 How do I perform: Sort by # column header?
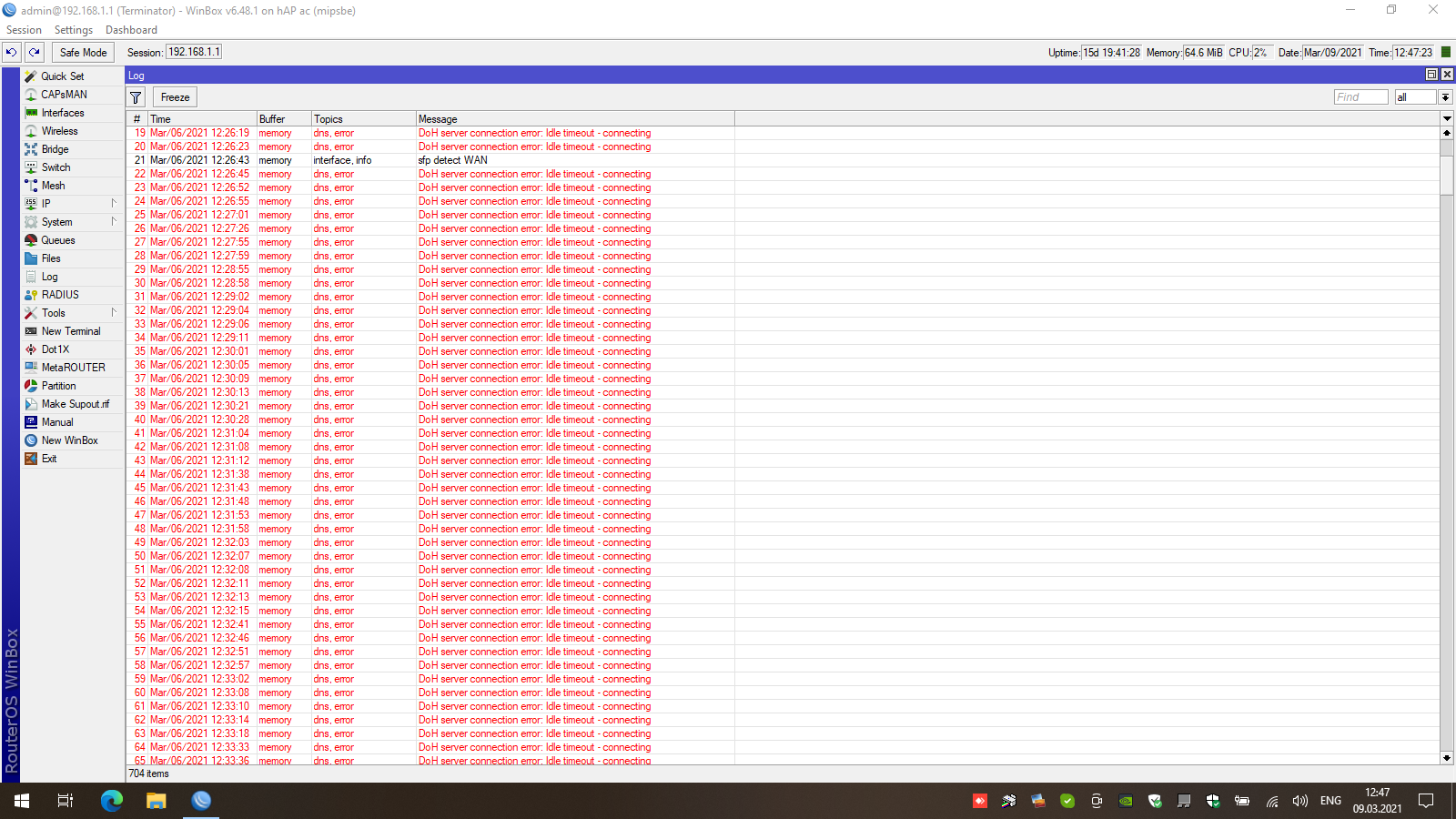click(137, 119)
